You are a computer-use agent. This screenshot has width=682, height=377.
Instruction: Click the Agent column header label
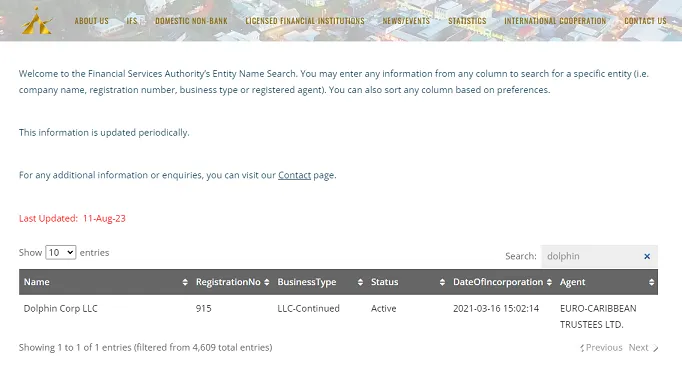572,282
